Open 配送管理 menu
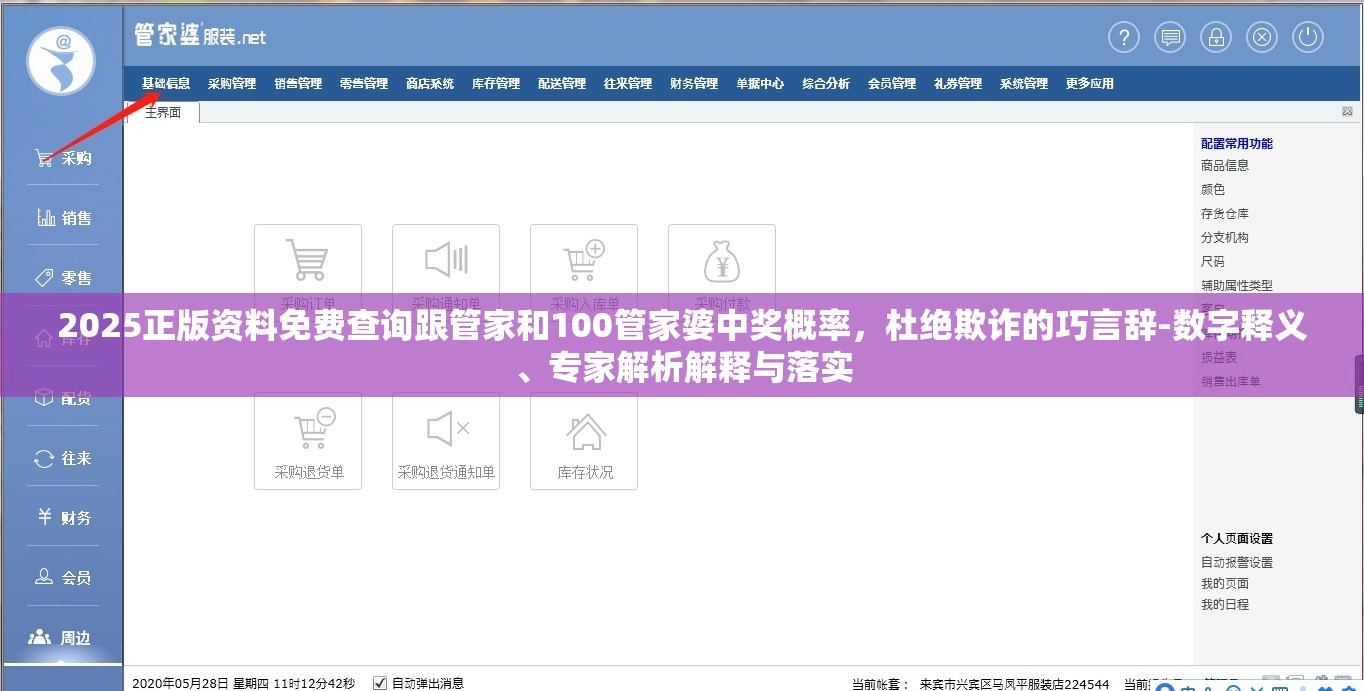Viewport: 1364px width, 691px height. click(562, 84)
